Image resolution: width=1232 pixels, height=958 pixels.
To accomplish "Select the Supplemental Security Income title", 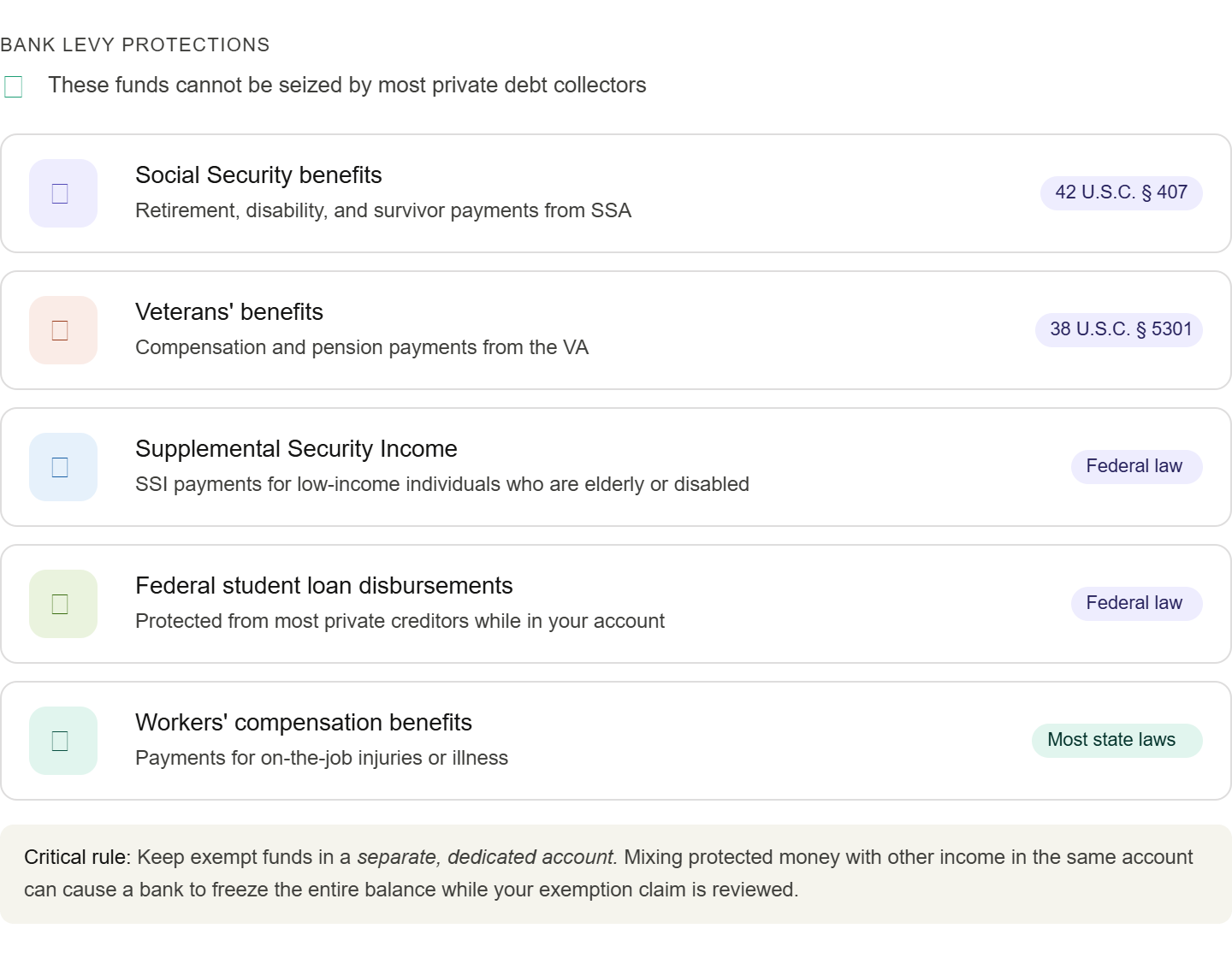I will (x=296, y=449).
